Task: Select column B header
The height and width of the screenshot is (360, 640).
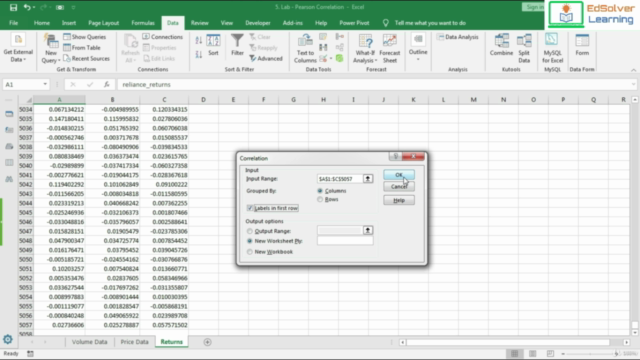Action: [112, 100]
